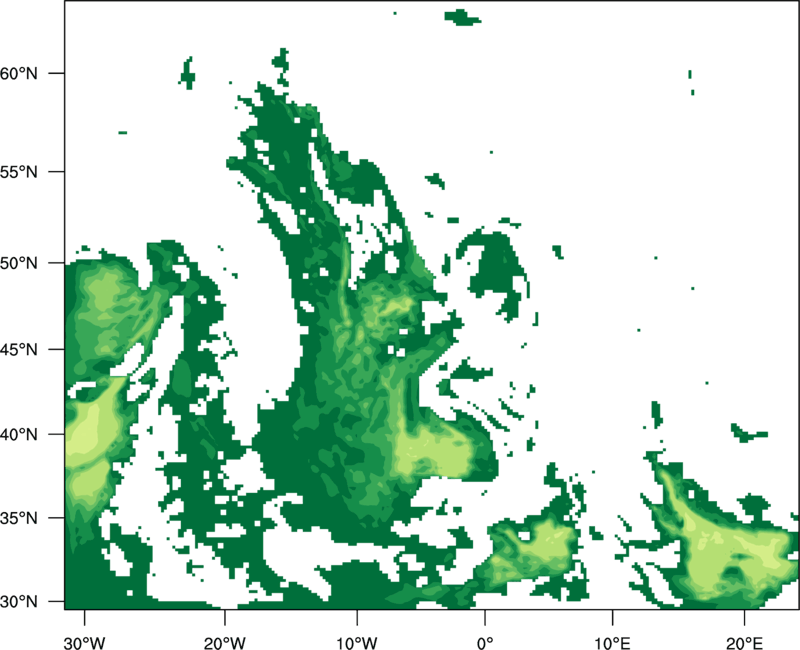Click the 55°N latitude axis label
Screen dimensions: 800x650
click(19, 172)
